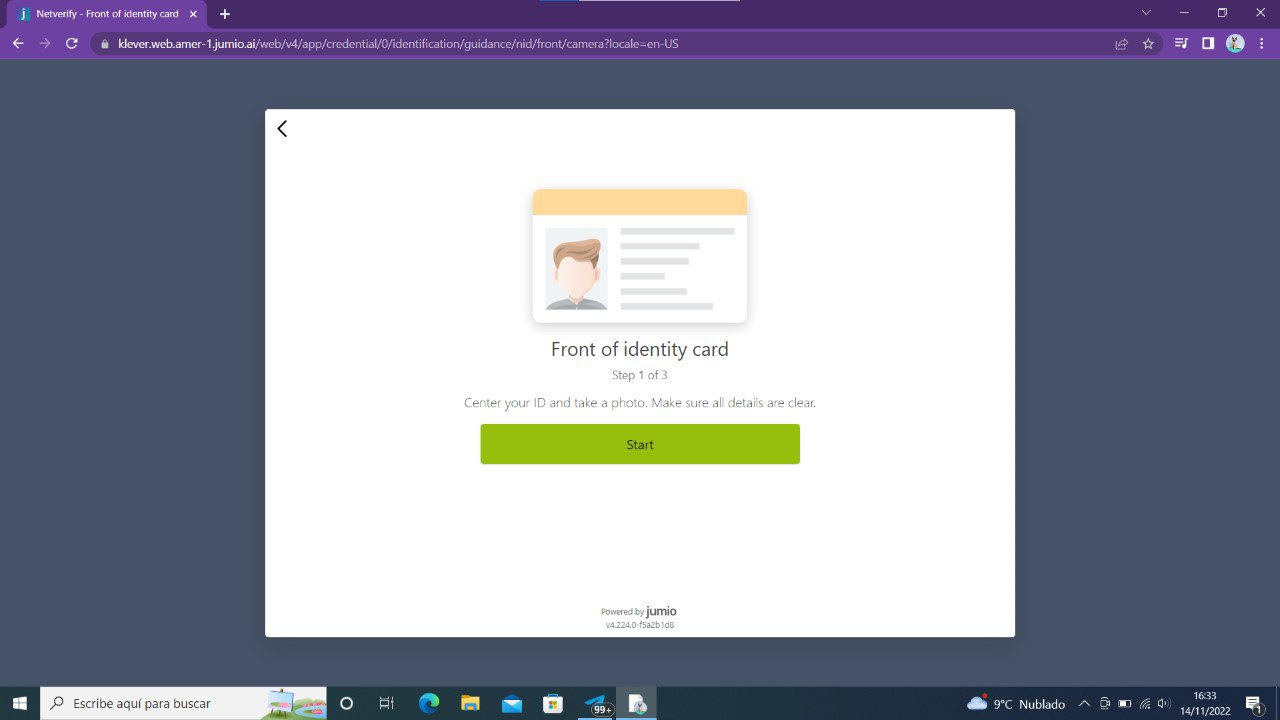Open the media controls icon
Image resolution: width=1280 pixels, height=720 pixels.
pos(1182,44)
